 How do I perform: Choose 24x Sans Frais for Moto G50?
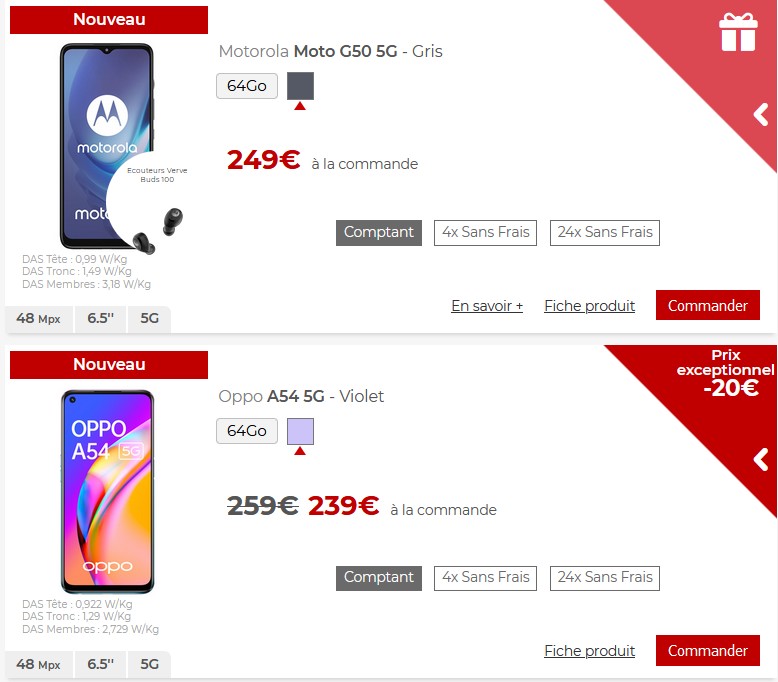point(604,233)
